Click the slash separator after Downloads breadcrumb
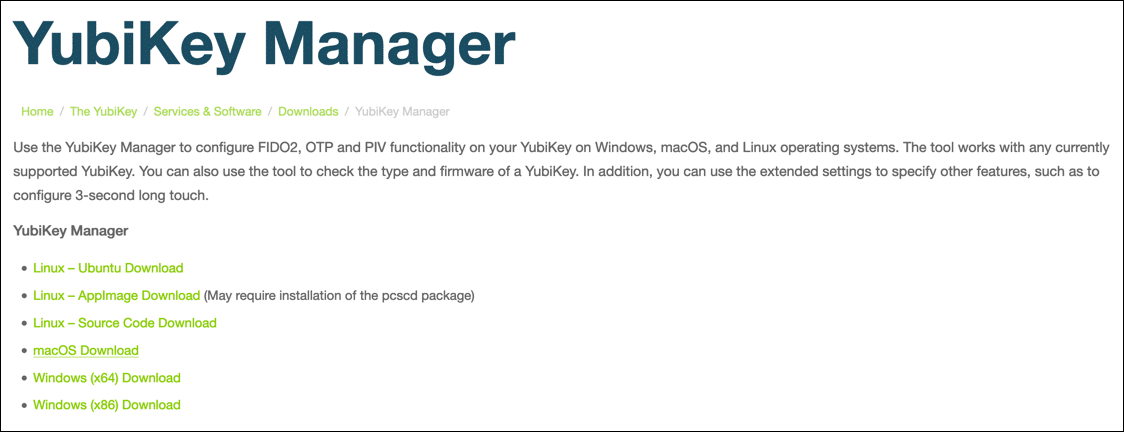1124x432 pixels. click(x=346, y=112)
